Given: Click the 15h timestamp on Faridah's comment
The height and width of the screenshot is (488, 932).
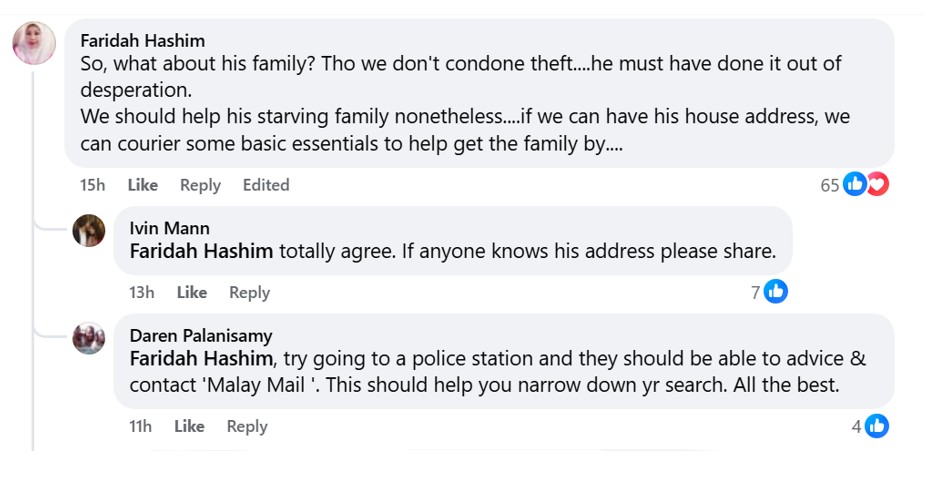Looking at the screenshot, I should tap(92, 185).
